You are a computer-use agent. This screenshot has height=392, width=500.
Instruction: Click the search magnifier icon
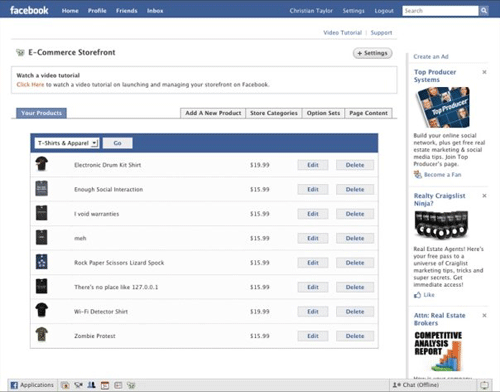pyautogui.click(x=484, y=11)
